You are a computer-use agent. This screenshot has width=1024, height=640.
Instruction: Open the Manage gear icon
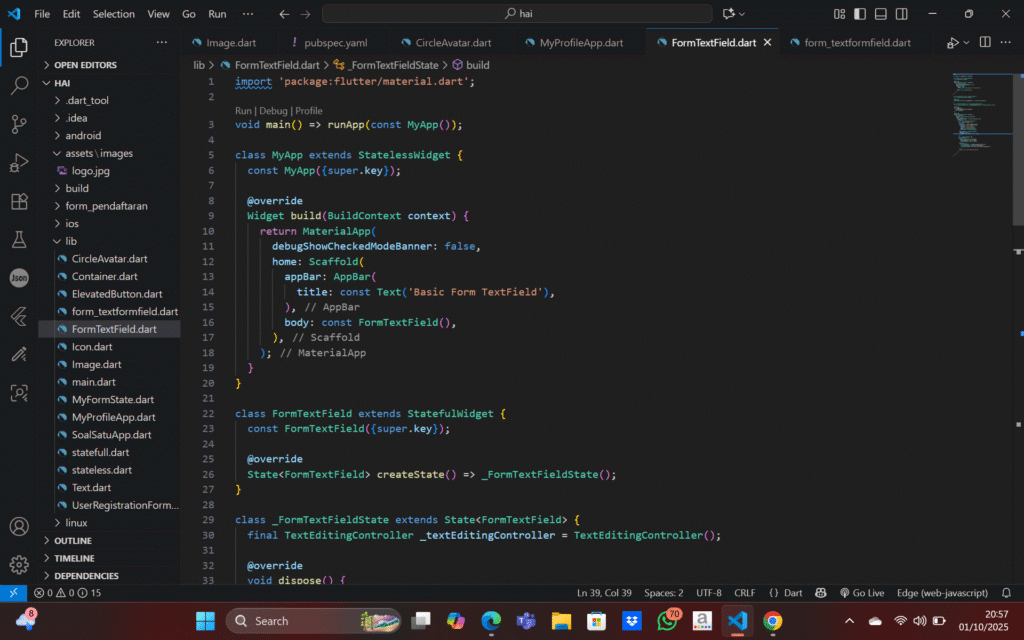tap(19, 565)
